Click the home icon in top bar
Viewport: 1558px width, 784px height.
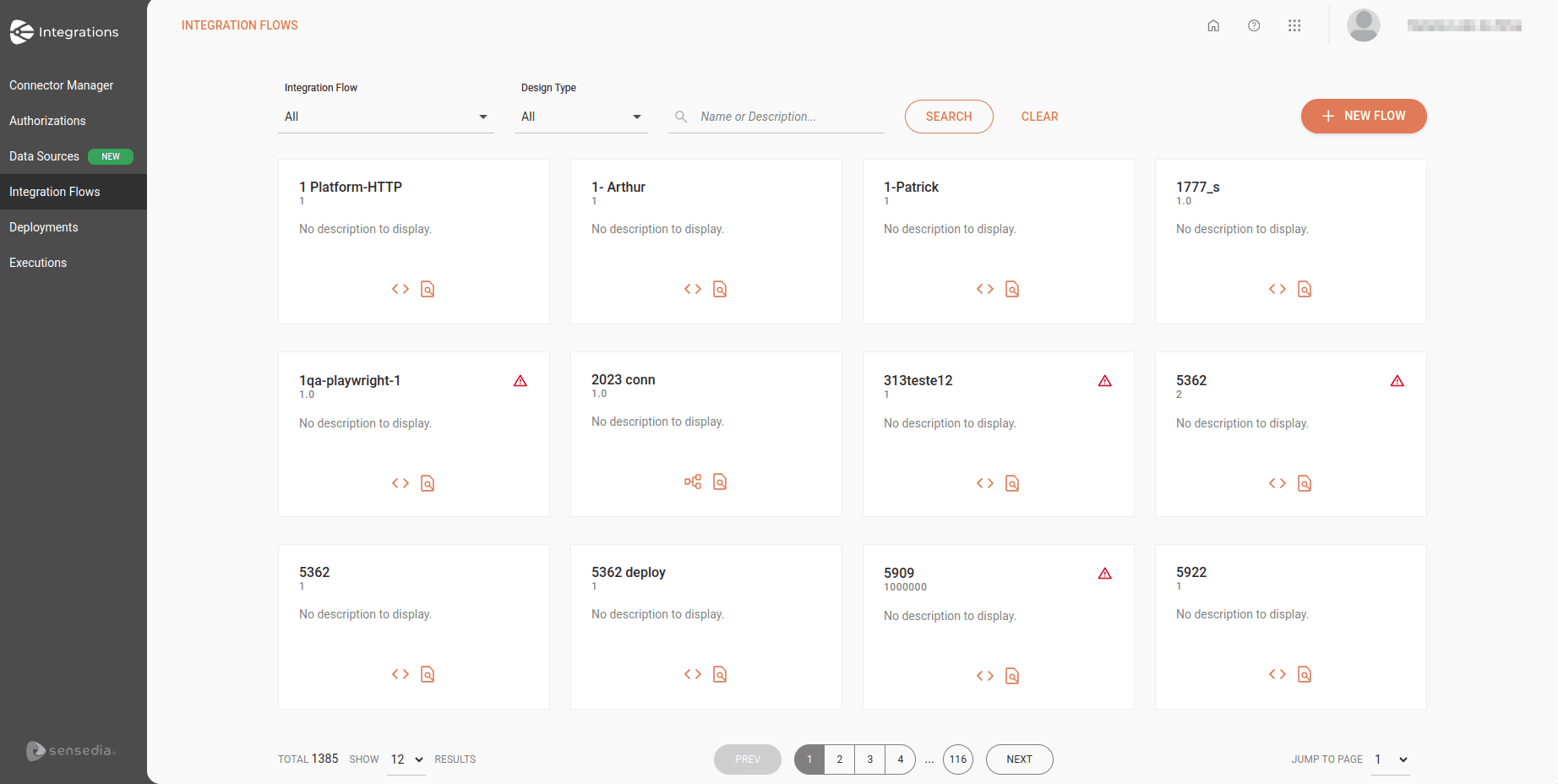[x=1213, y=25]
